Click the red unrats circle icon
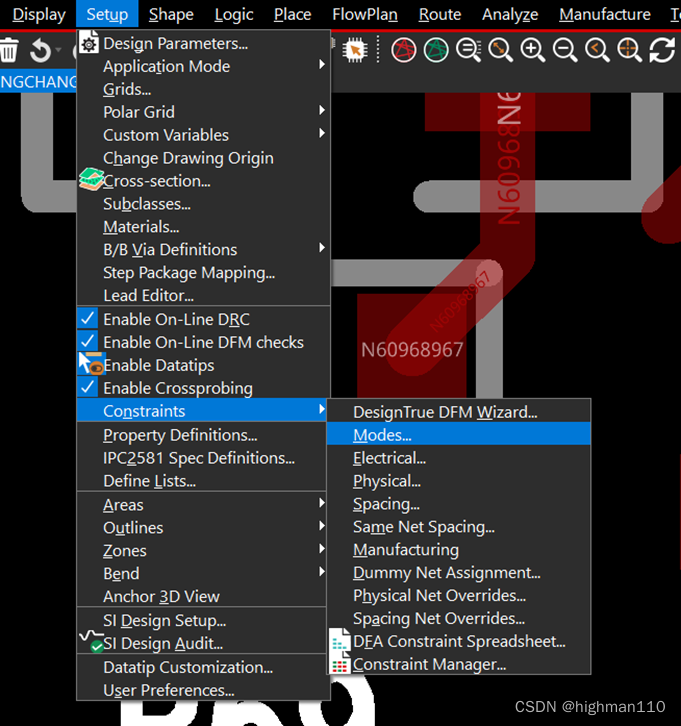This screenshot has width=681, height=726. click(x=404, y=50)
